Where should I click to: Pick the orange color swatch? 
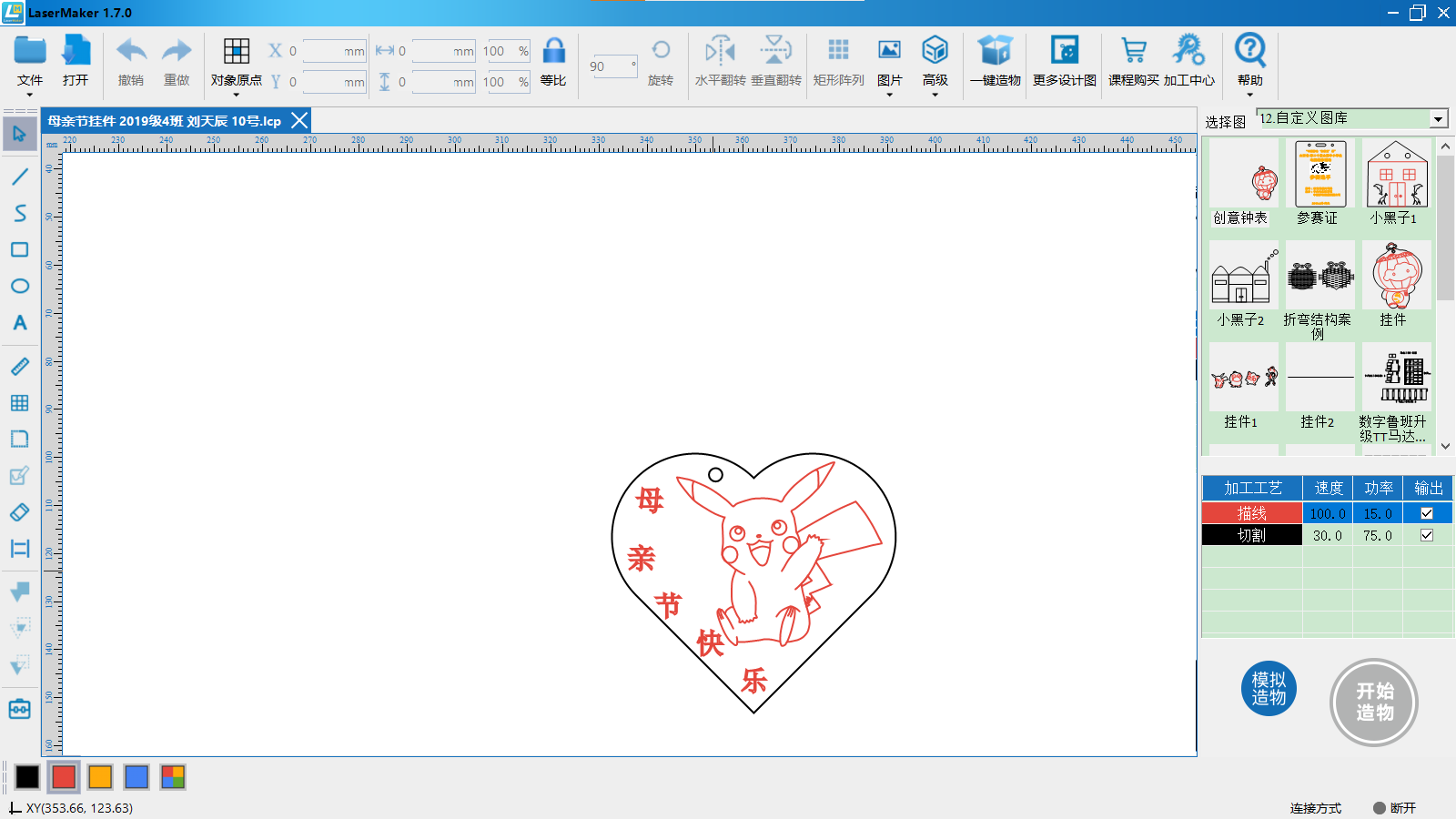point(100,776)
